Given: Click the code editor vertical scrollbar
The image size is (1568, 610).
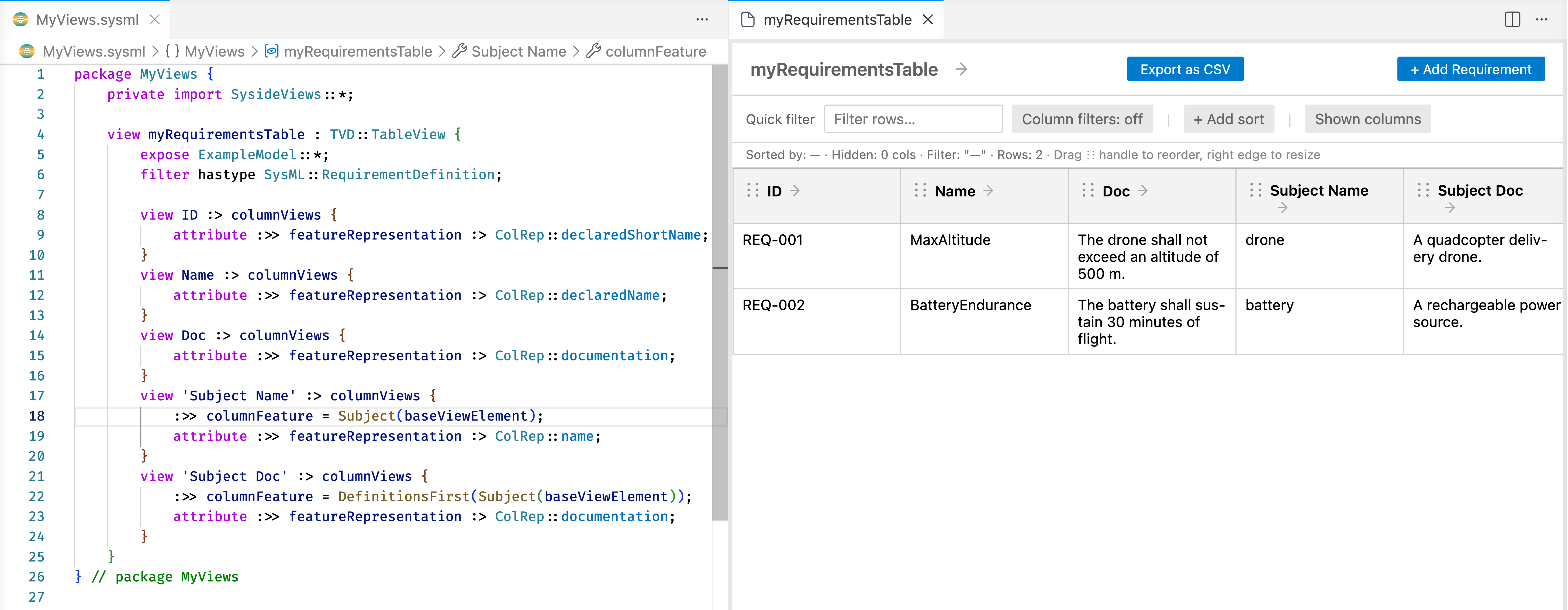Looking at the screenshot, I should tap(720, 292).
